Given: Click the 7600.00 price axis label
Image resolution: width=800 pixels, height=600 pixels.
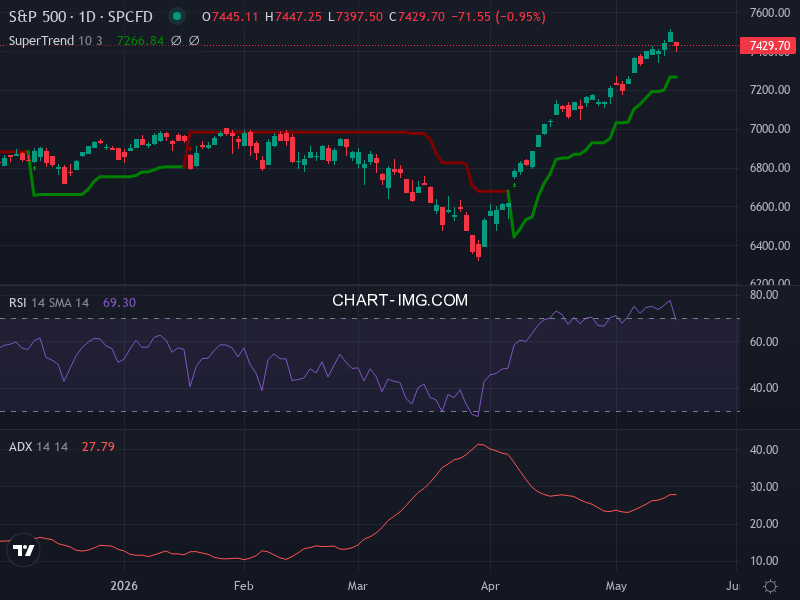Looking at the screenshot, I should (x=770, y=12).
